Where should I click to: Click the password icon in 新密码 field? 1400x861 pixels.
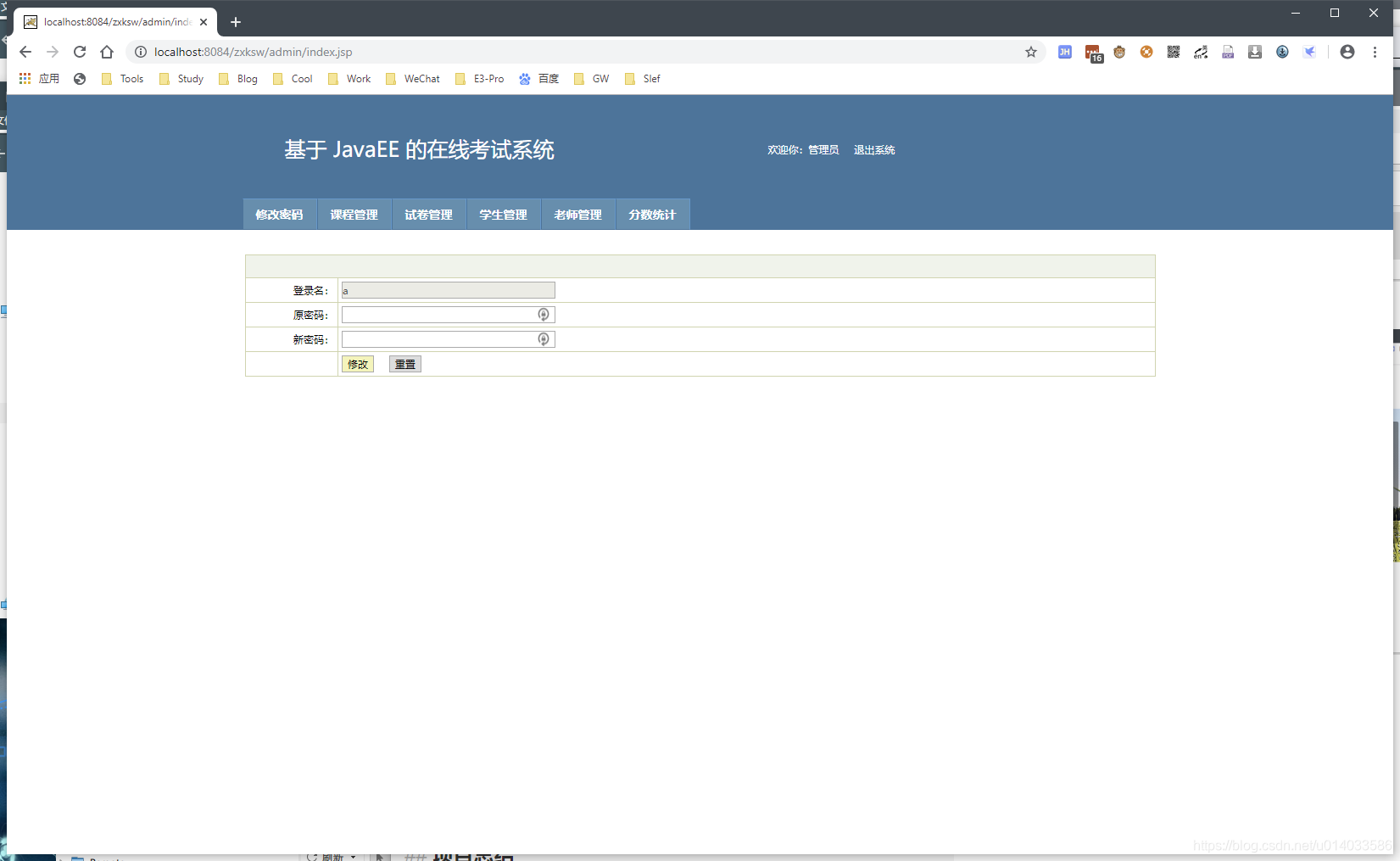click(x=544, y=339)
